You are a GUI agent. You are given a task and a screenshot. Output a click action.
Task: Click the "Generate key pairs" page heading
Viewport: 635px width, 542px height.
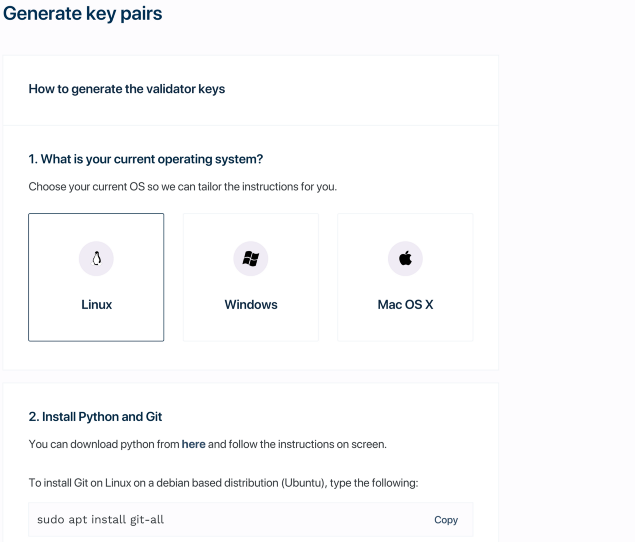(83, 15)
